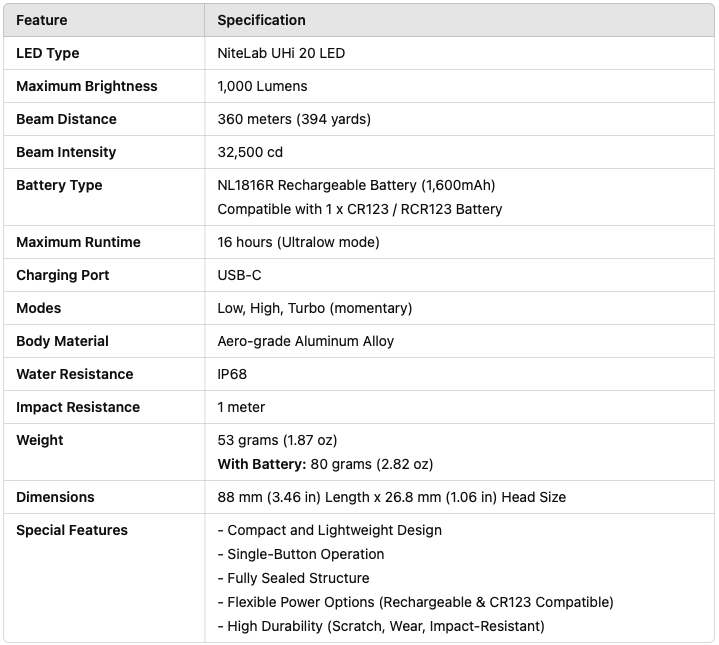
Task: Click the NL1816R Rechargeable Battery text
Action: [356, 185]
